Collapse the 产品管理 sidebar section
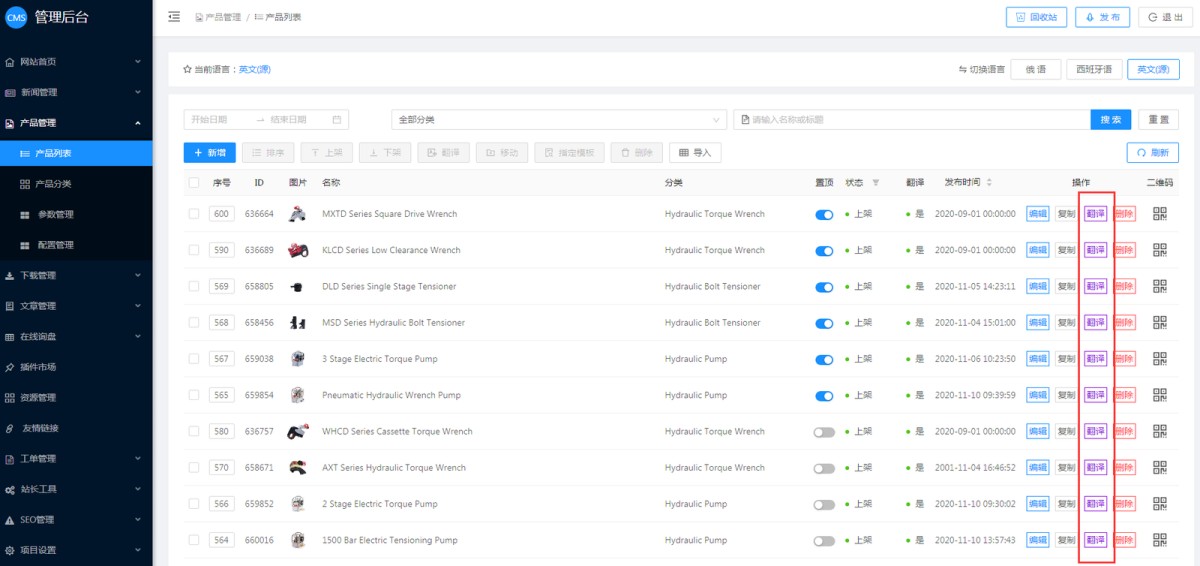 coord(76,123)
